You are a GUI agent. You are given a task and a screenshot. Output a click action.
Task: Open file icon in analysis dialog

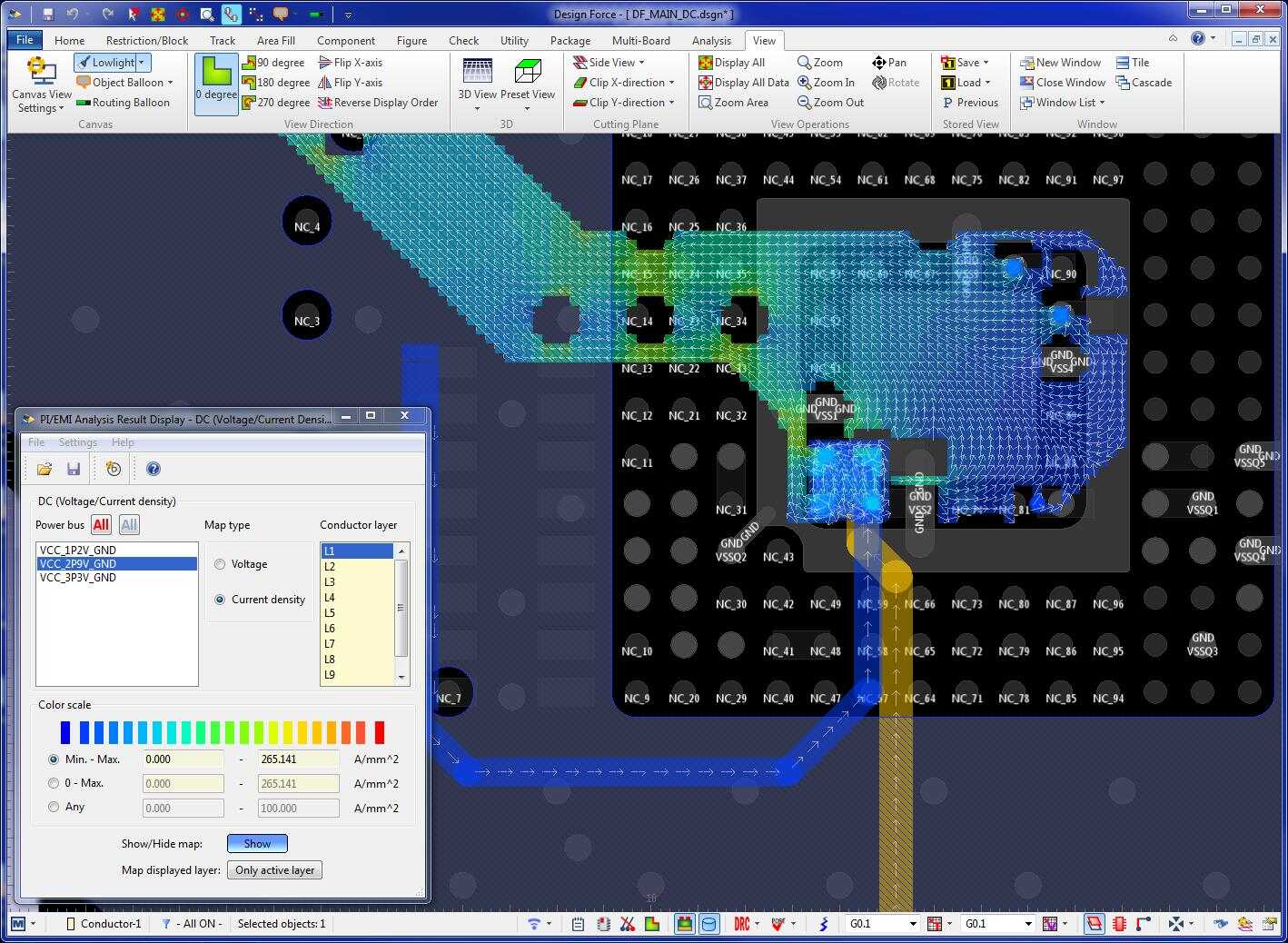(45, 469)
